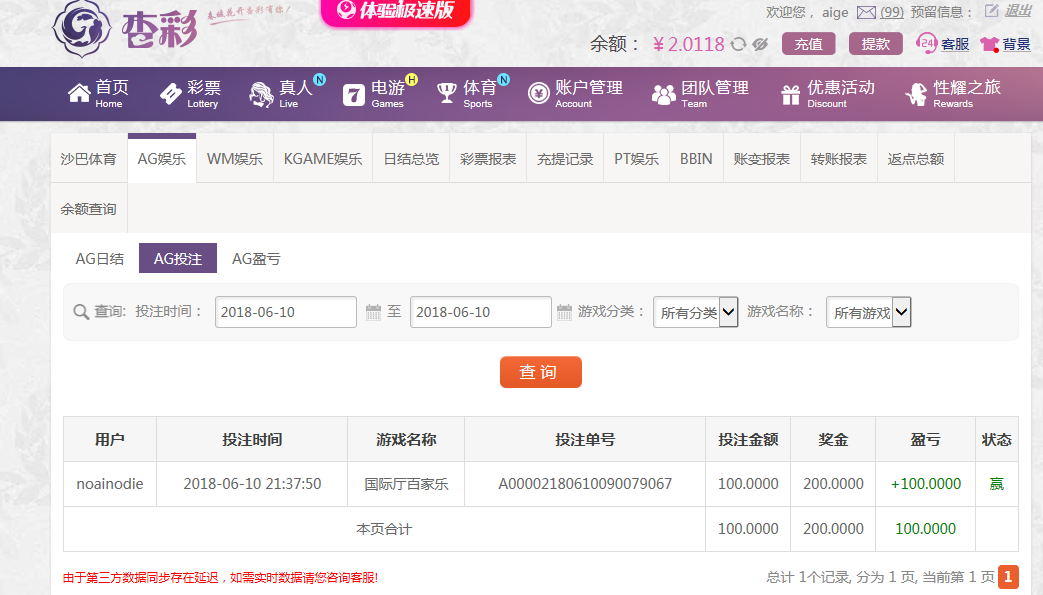1043x595 pixels.
Task: Click the orange 查询 query button
Action: (x=541, y=371)
